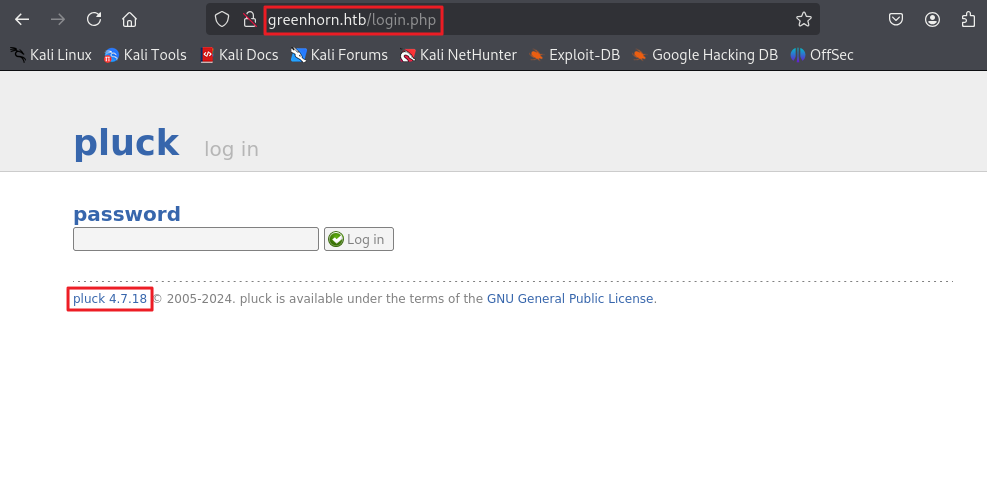Viewport: 987px width, 487px height.
Task: Open the Google Hacking DB bookmark
Action: pyautogui.click(x=705, y=55)
